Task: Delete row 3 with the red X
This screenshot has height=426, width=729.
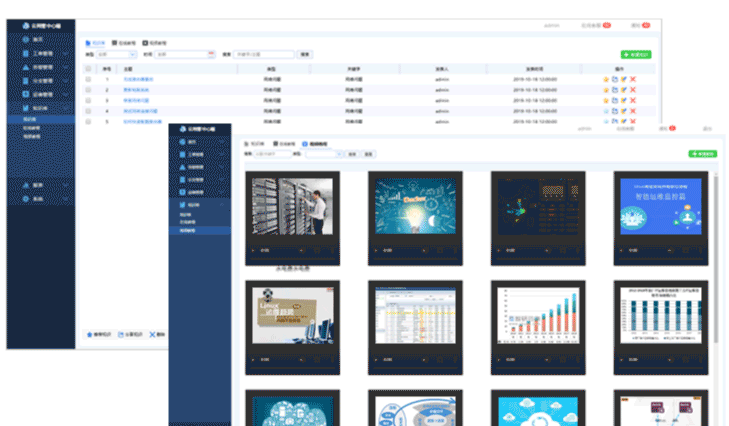Action: [633, 100]
